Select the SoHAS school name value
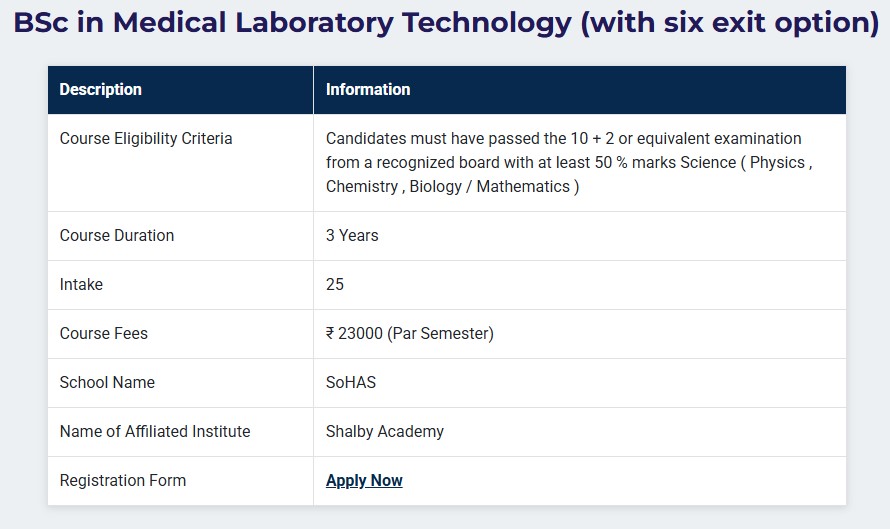This screenshot has height=529, width=890. (x=351, y=383)
